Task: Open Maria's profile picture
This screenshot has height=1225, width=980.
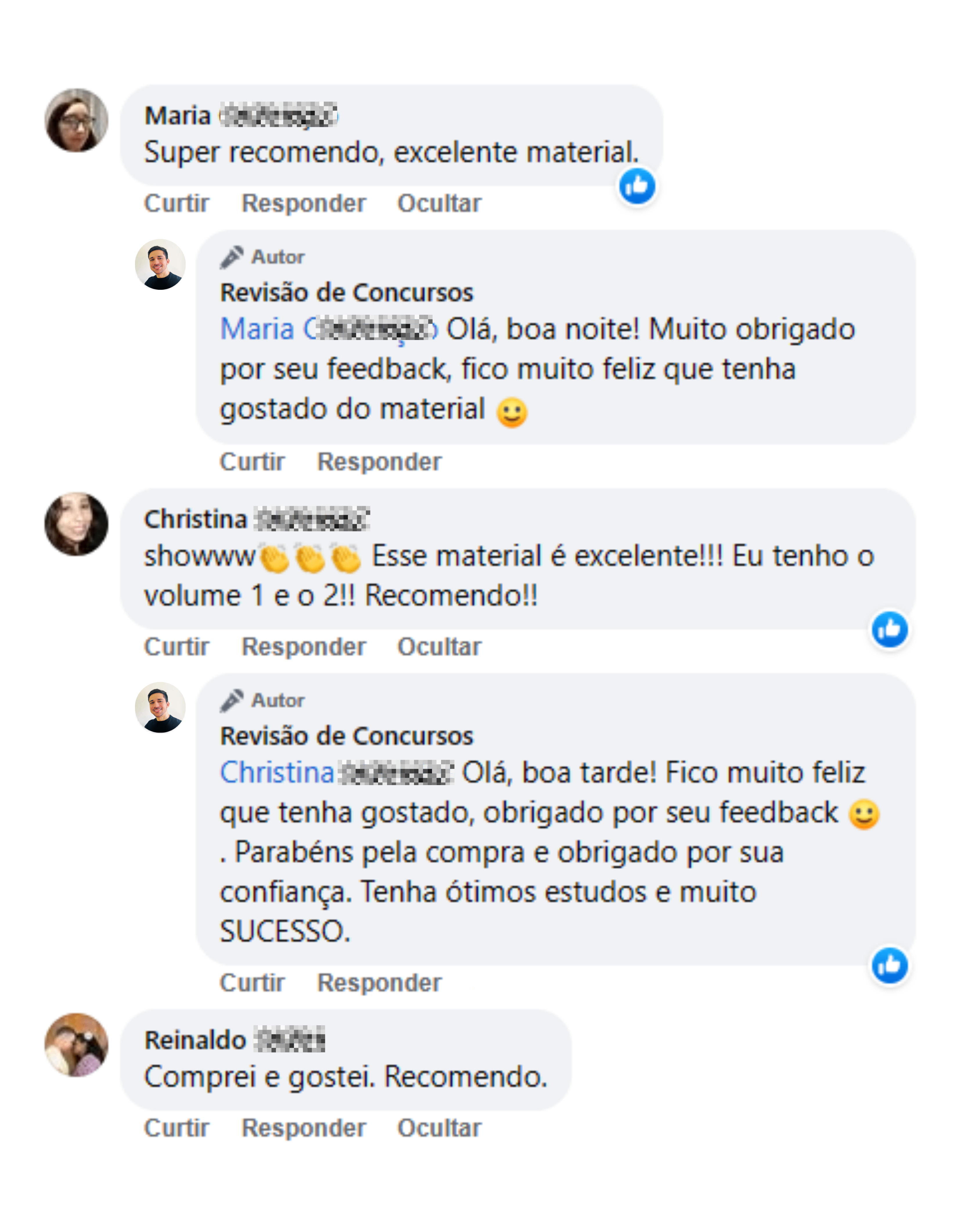Action: [77, 120]
